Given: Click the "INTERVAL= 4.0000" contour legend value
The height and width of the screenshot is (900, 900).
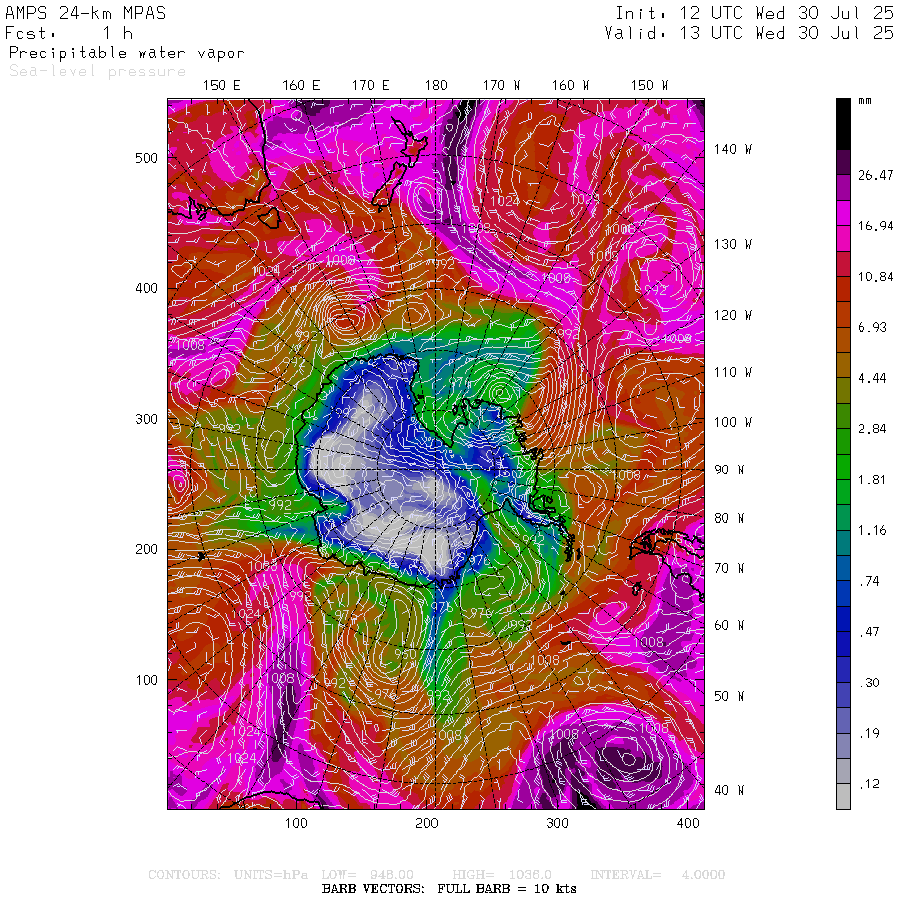Looking at the screenshot, I should [658, 875].
